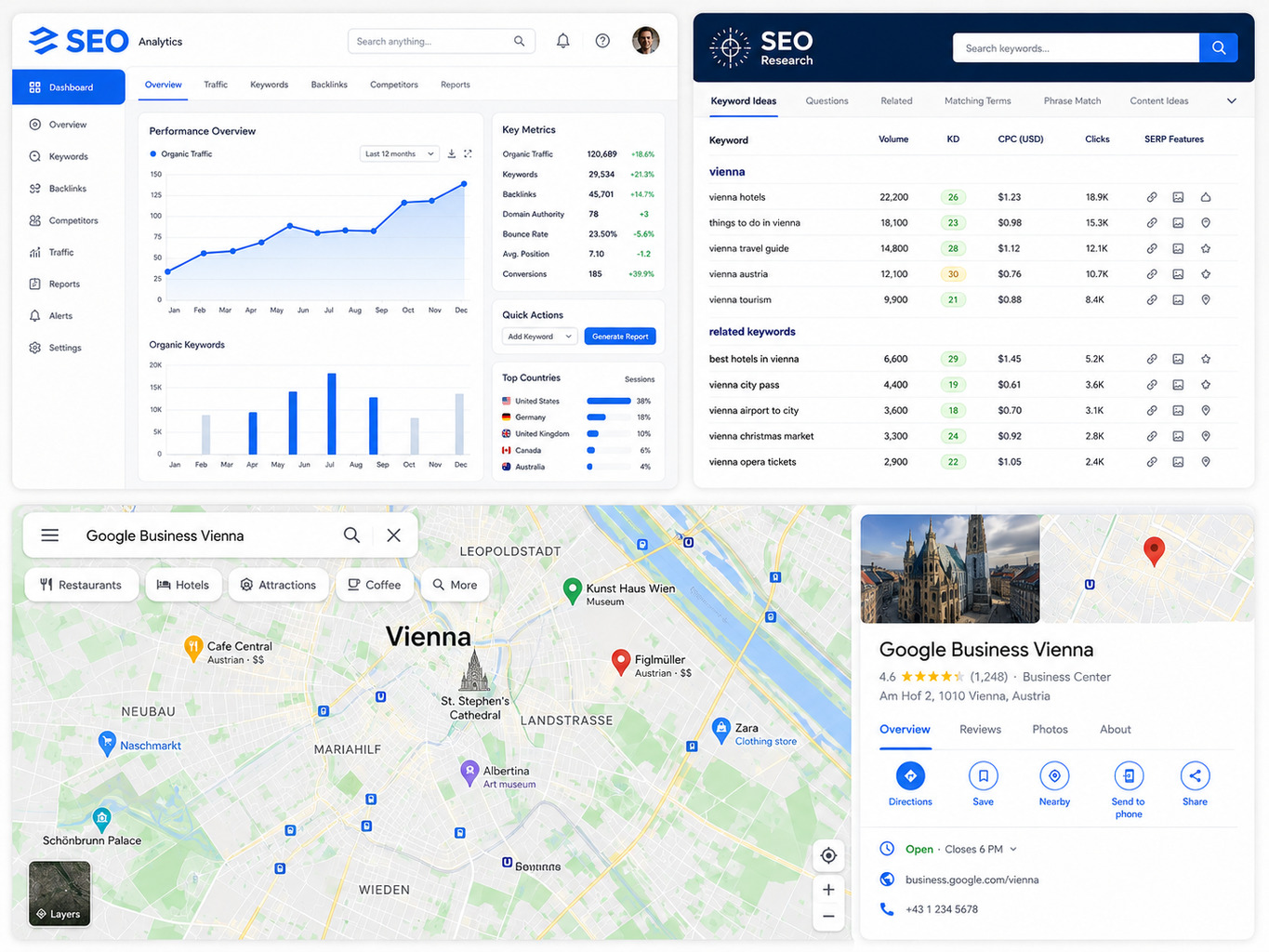View the cathedral photo thumbnail
Screen dimensions: 1269x952
pos(950,569)
